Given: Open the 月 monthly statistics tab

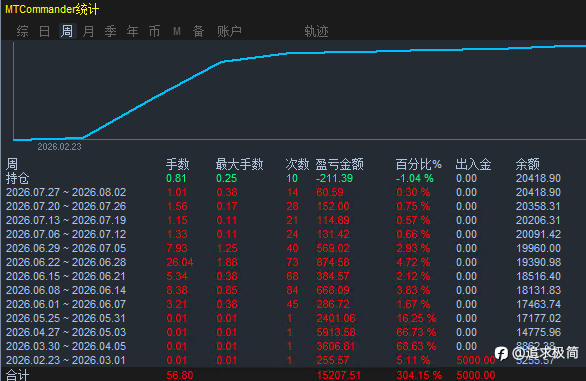Looking at the screenshot, I should coord(89,31).
